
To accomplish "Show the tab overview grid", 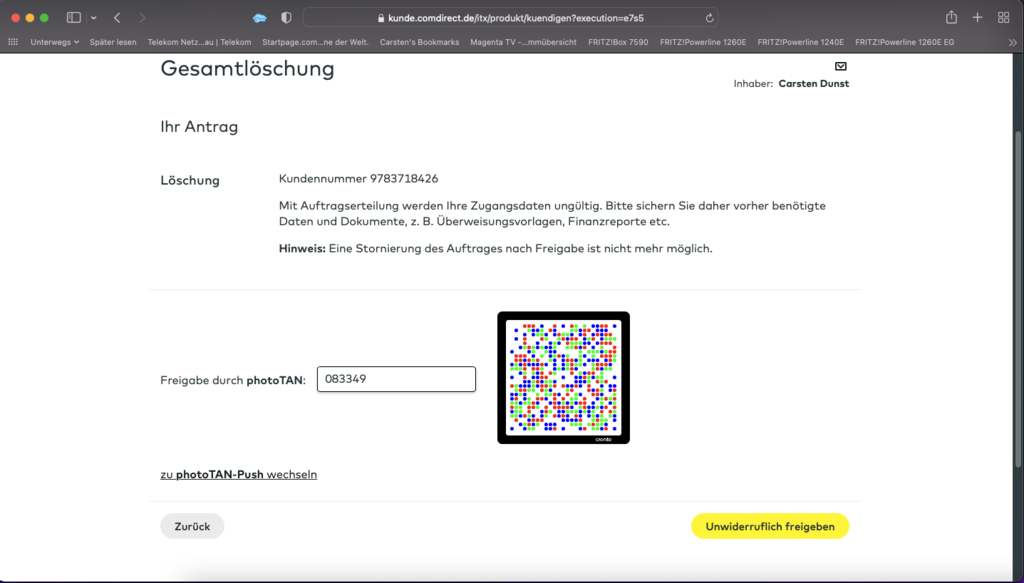I will (x=1004, y=18).
